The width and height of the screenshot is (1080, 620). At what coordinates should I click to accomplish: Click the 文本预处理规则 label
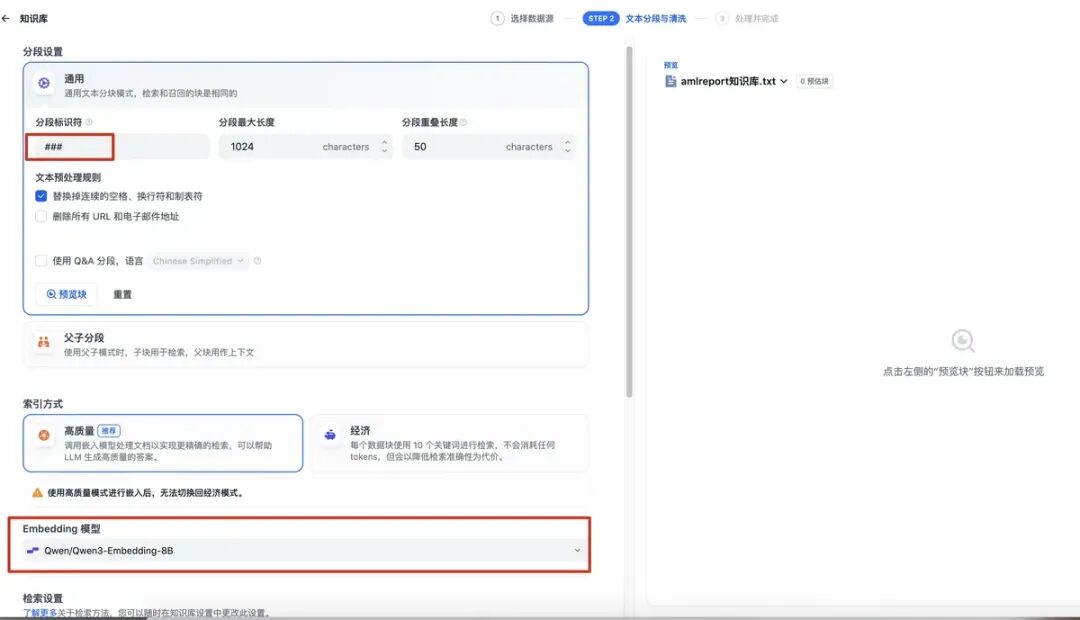[x=68, y=177]
